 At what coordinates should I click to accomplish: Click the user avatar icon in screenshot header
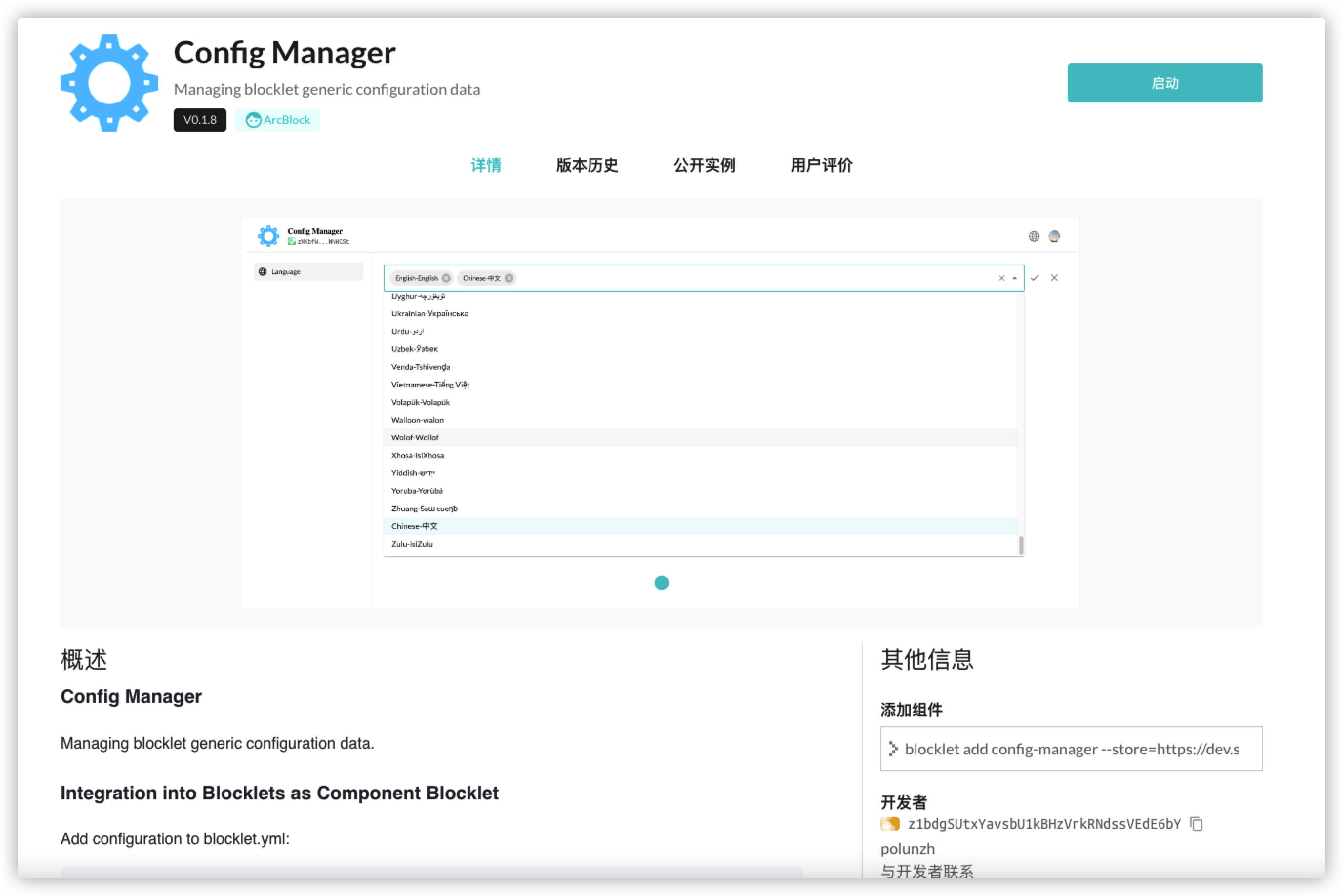pos(1054,237)
